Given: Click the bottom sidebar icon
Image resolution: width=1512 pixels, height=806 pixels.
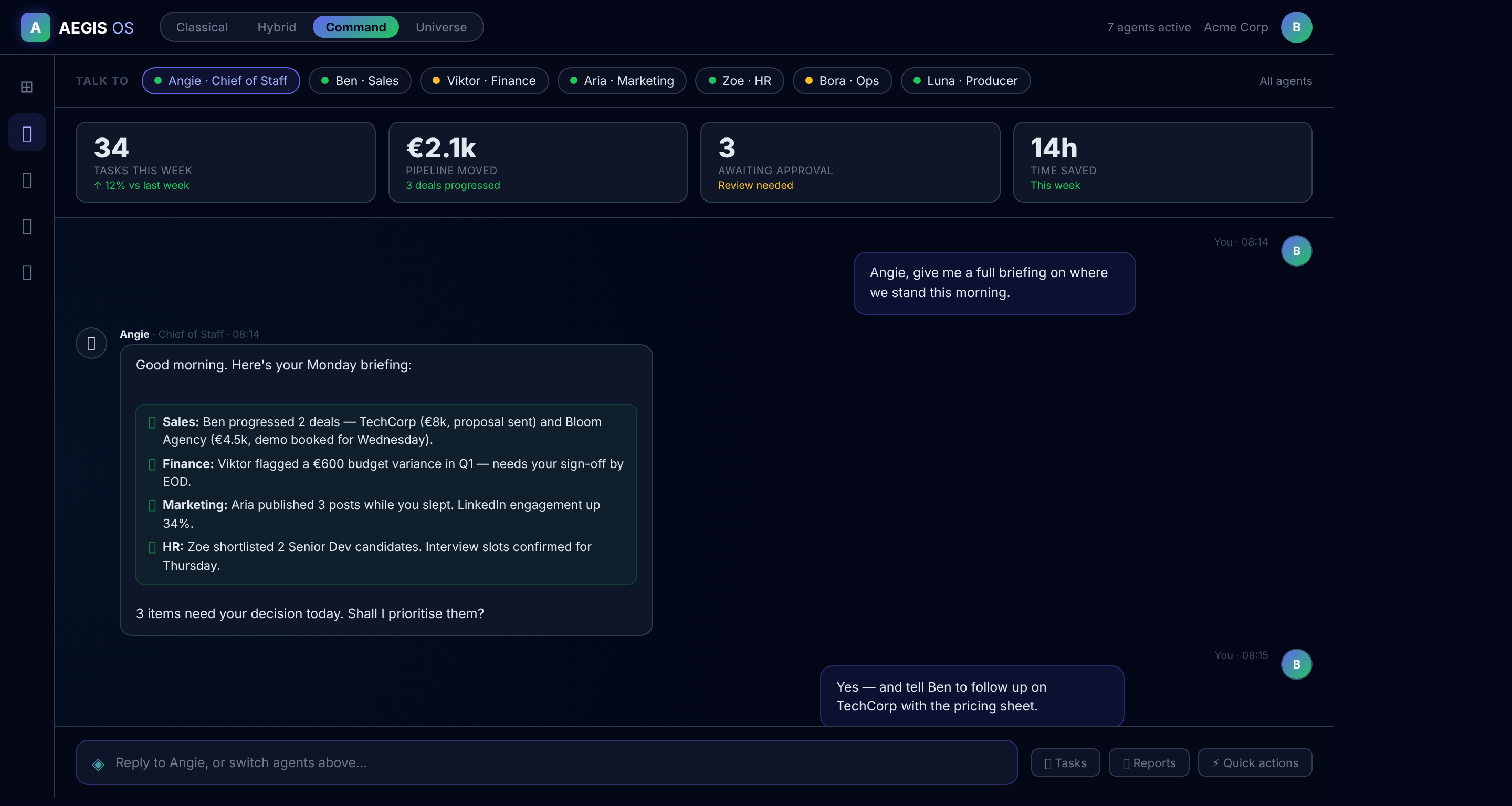Looking at the screenshot, I should 26,272.
